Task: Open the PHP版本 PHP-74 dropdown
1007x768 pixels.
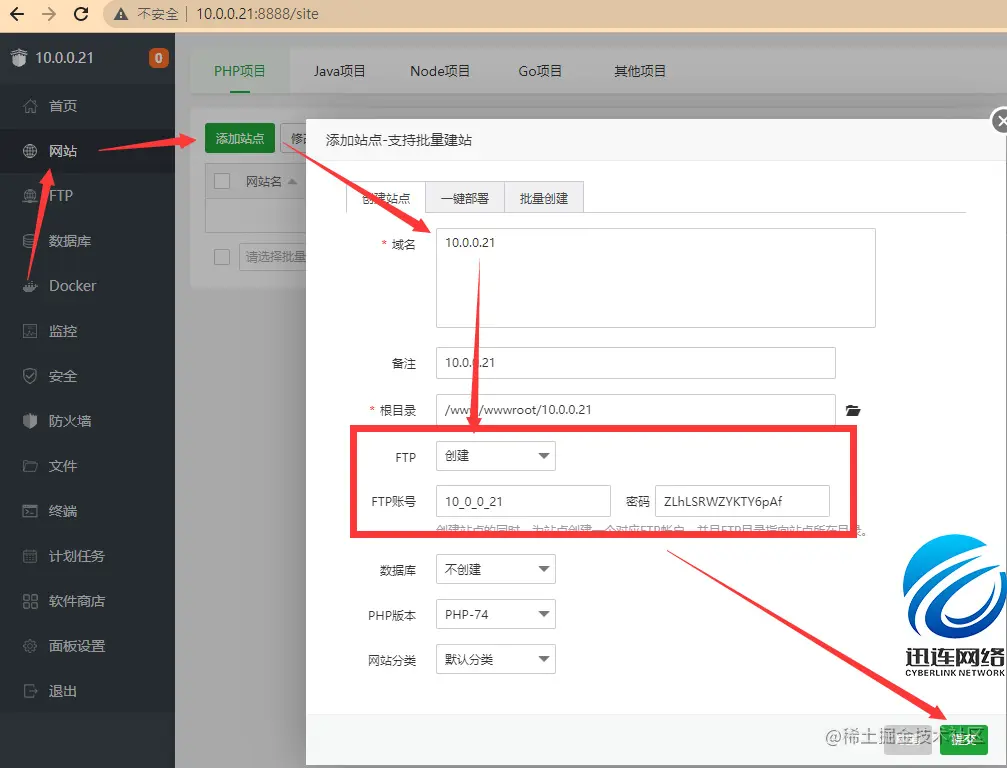Action: tap(496, 615)
